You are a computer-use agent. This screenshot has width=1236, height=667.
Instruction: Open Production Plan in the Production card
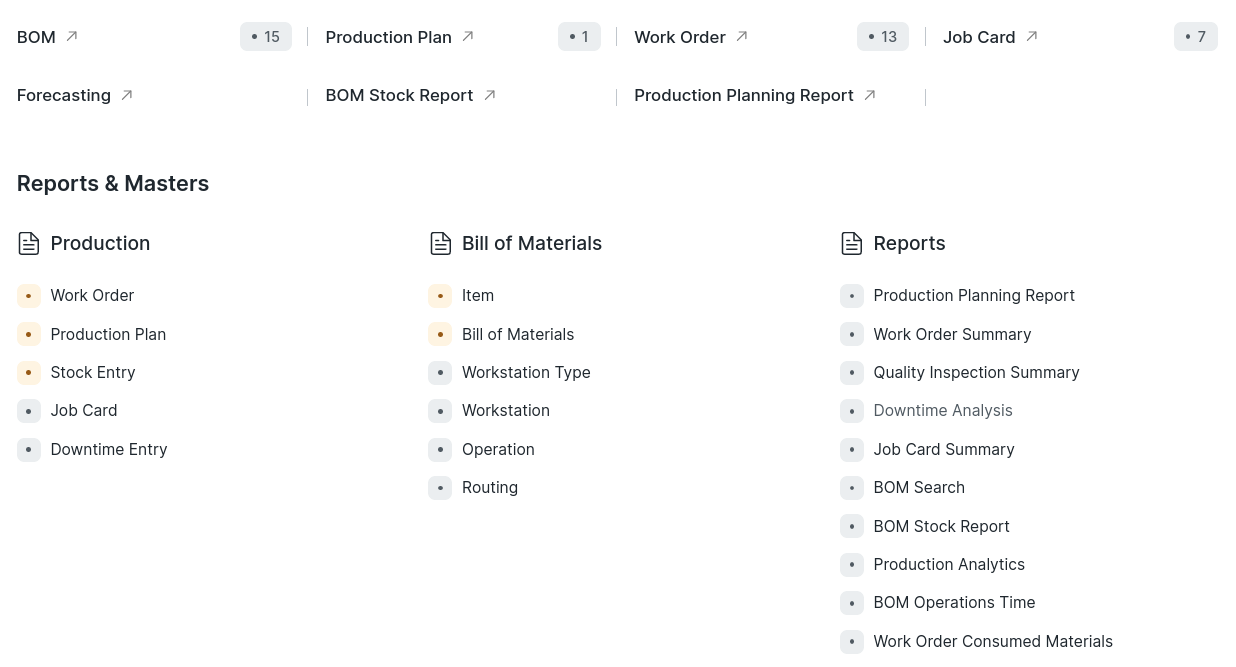108,334
